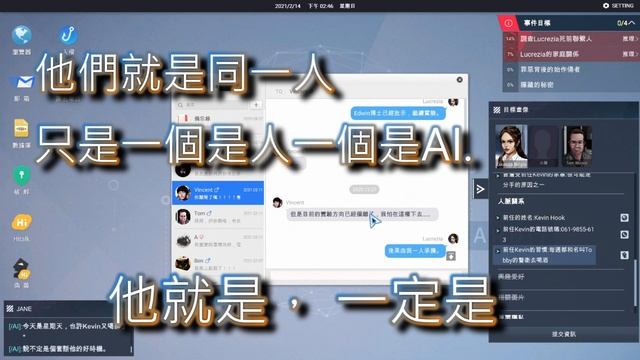Click the date 2021/2/14 in top bar
The width and height of the screenshot is (640, 360).
(287, 6)
